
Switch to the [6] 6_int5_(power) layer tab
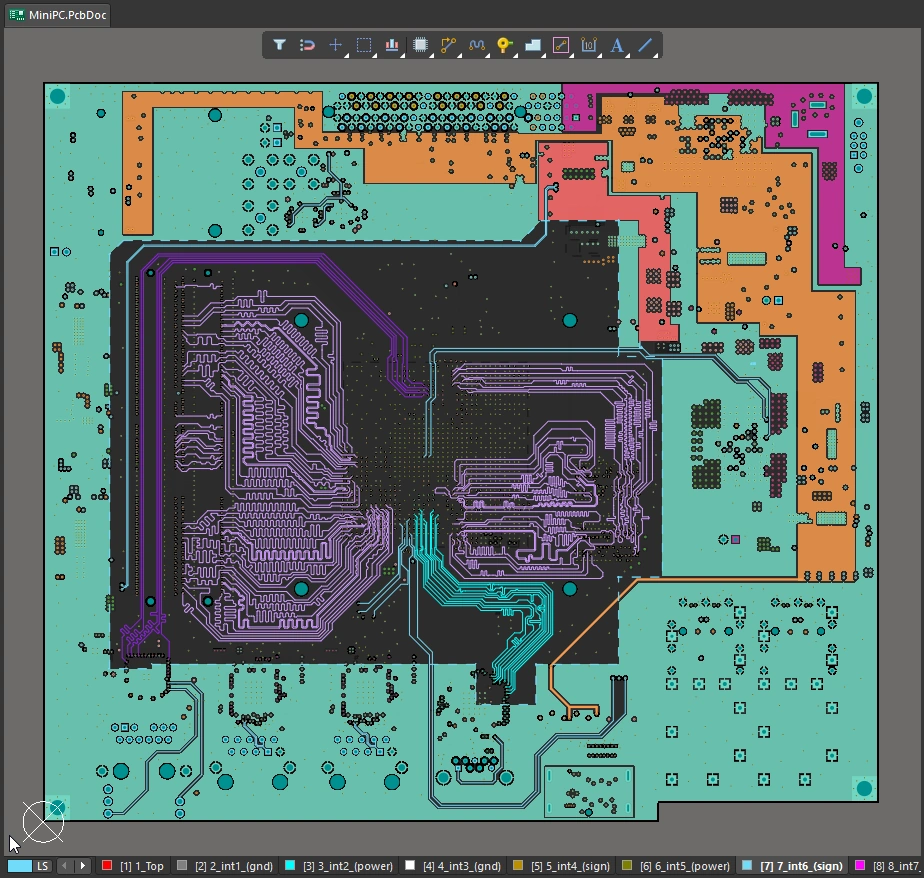676,866
